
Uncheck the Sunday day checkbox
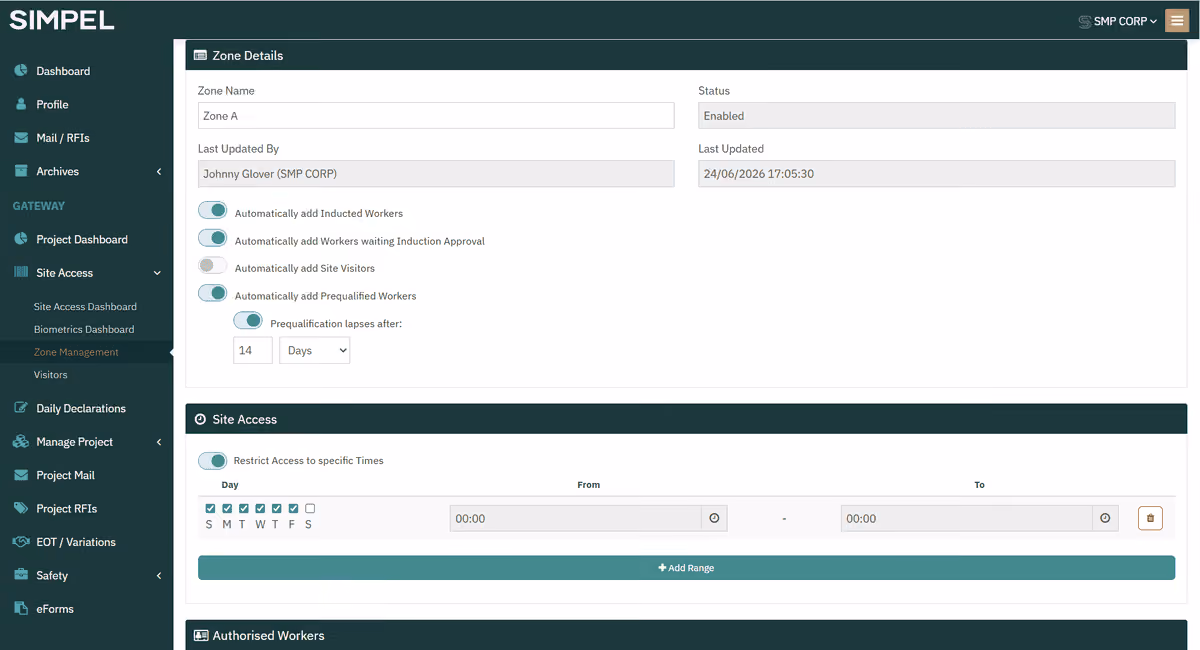(x=210, y=509)
